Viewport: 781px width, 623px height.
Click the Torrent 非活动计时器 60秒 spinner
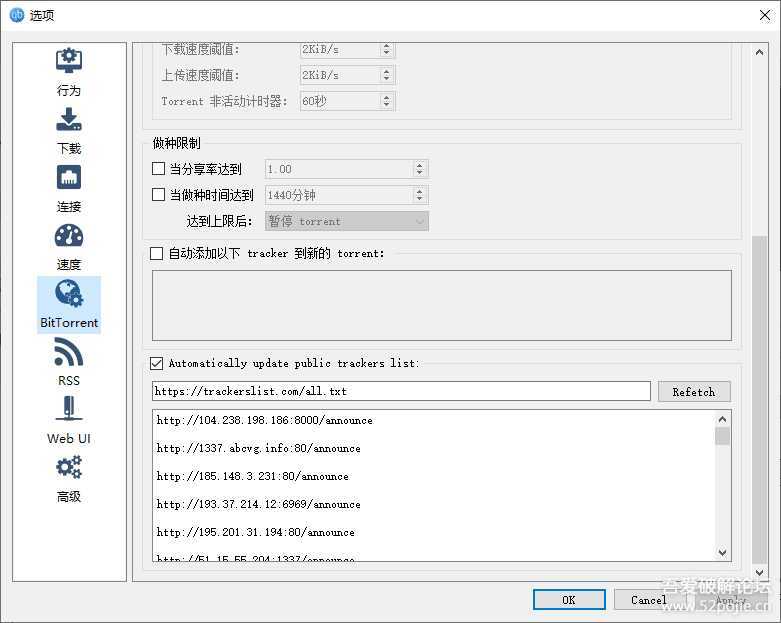338,101
